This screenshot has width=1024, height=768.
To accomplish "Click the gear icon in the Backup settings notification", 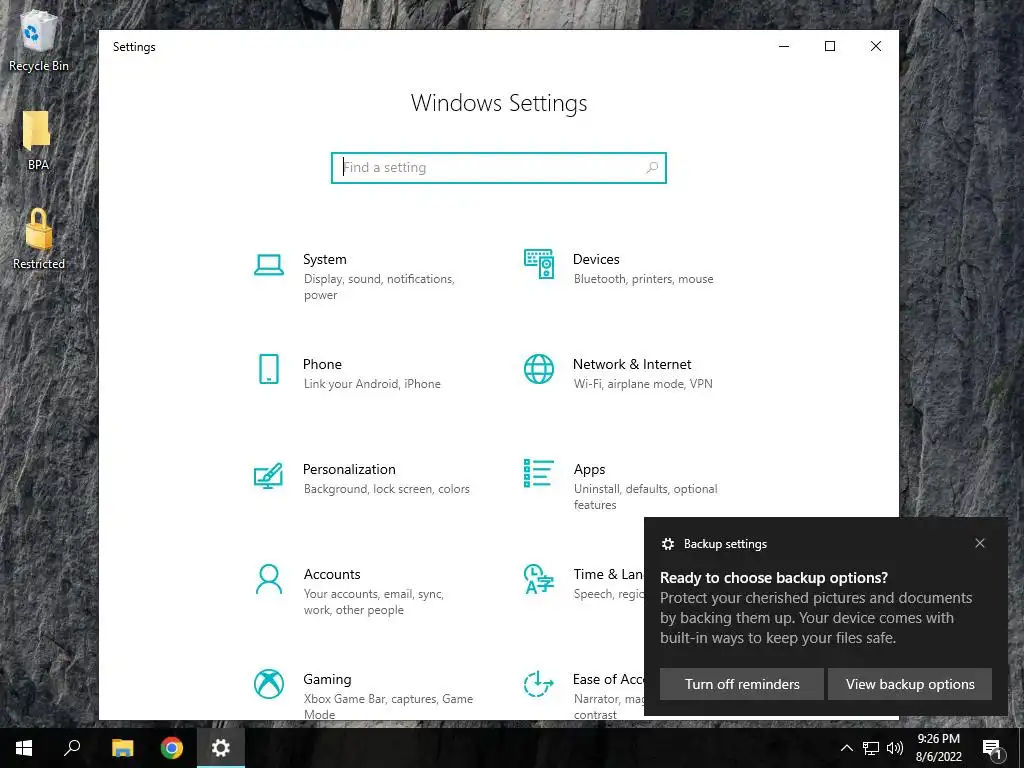I will point(667,543).
